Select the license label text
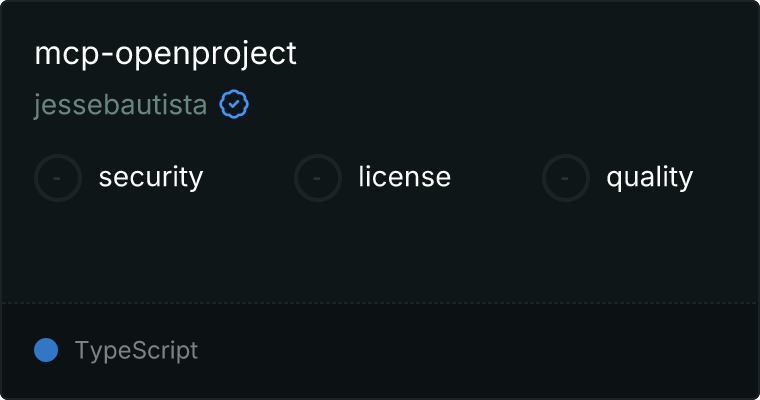 (x=404, y=177)
